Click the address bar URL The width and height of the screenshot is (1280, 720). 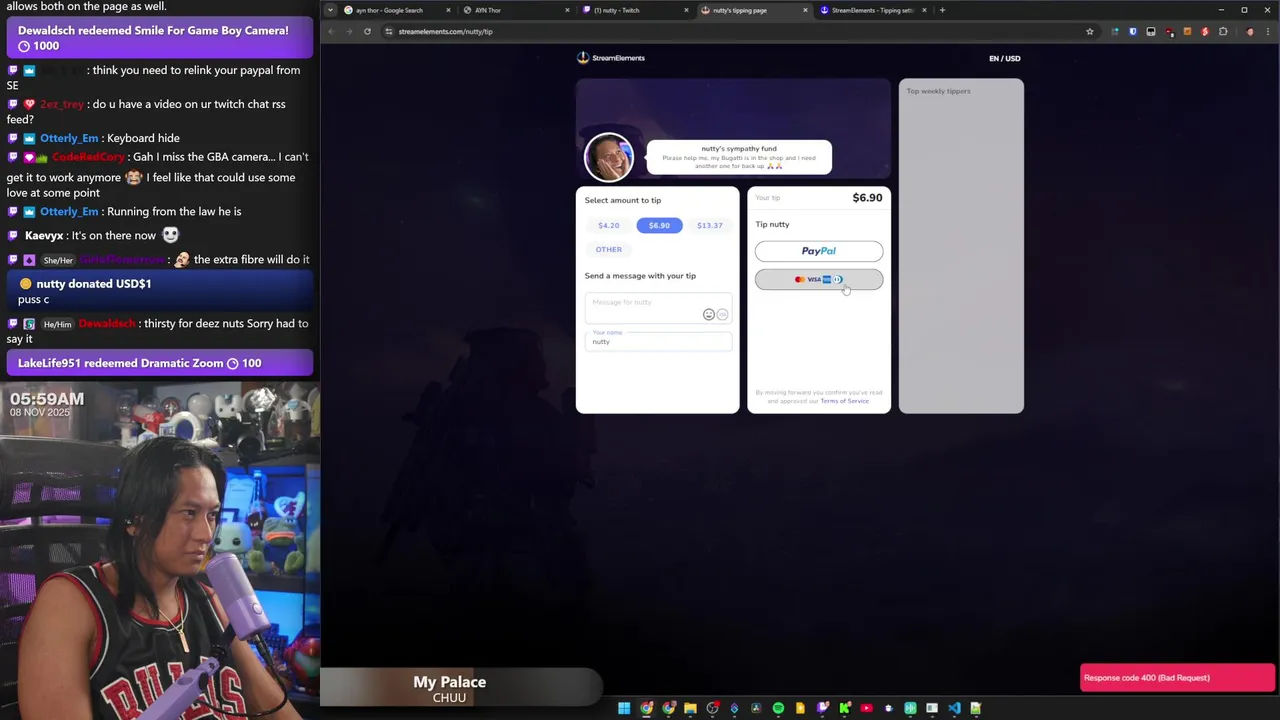tap(445, 31)
